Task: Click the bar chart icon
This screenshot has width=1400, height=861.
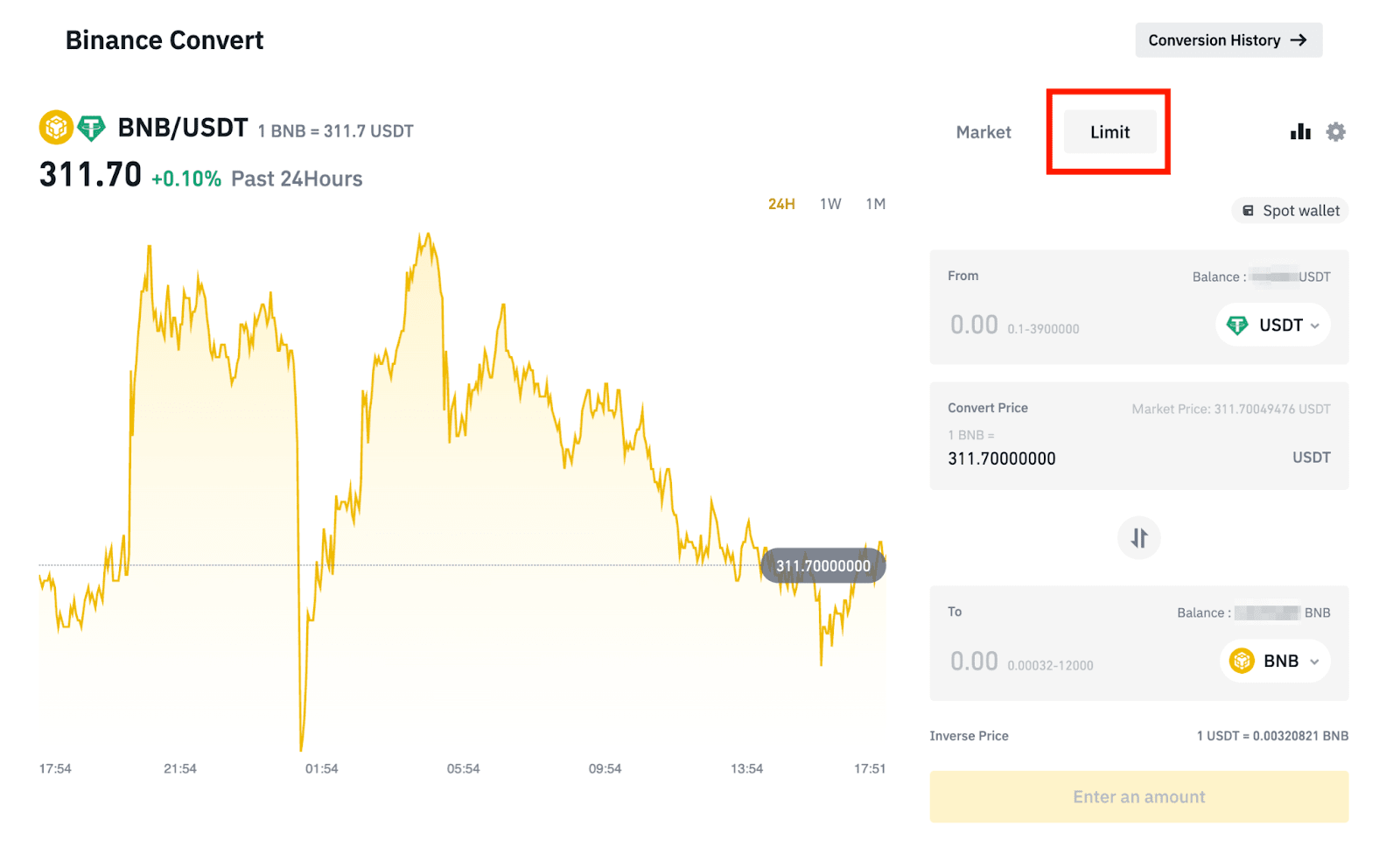Action: click(x=1300, y=132)
